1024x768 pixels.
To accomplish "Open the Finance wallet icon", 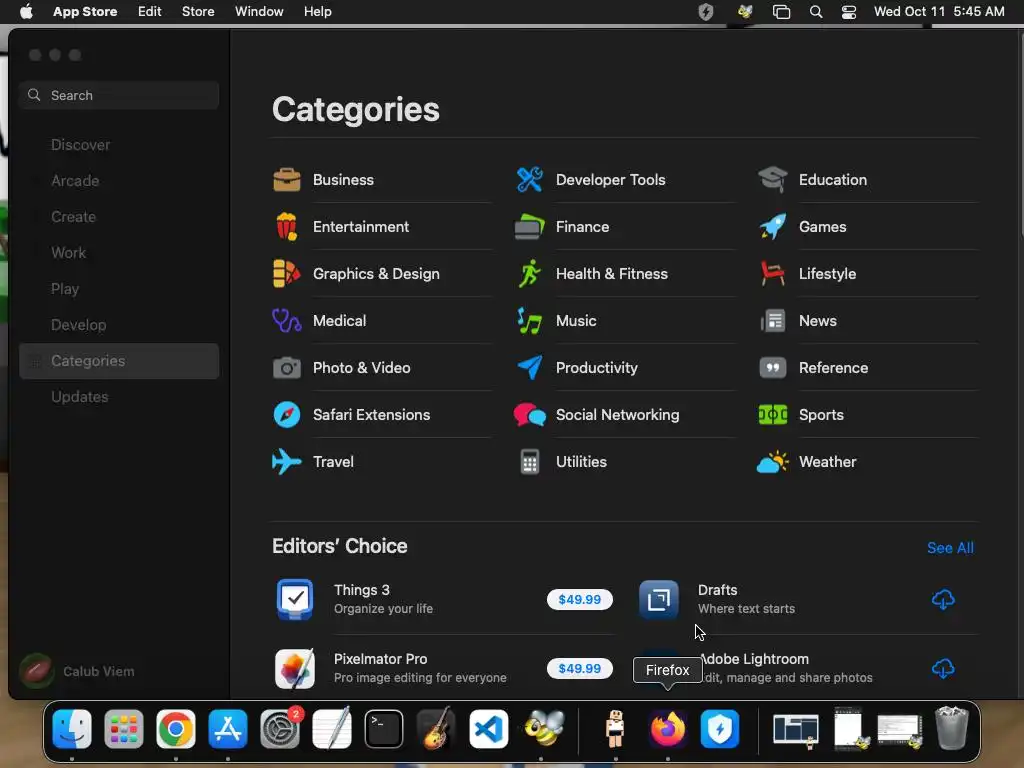I will [530, 227].
